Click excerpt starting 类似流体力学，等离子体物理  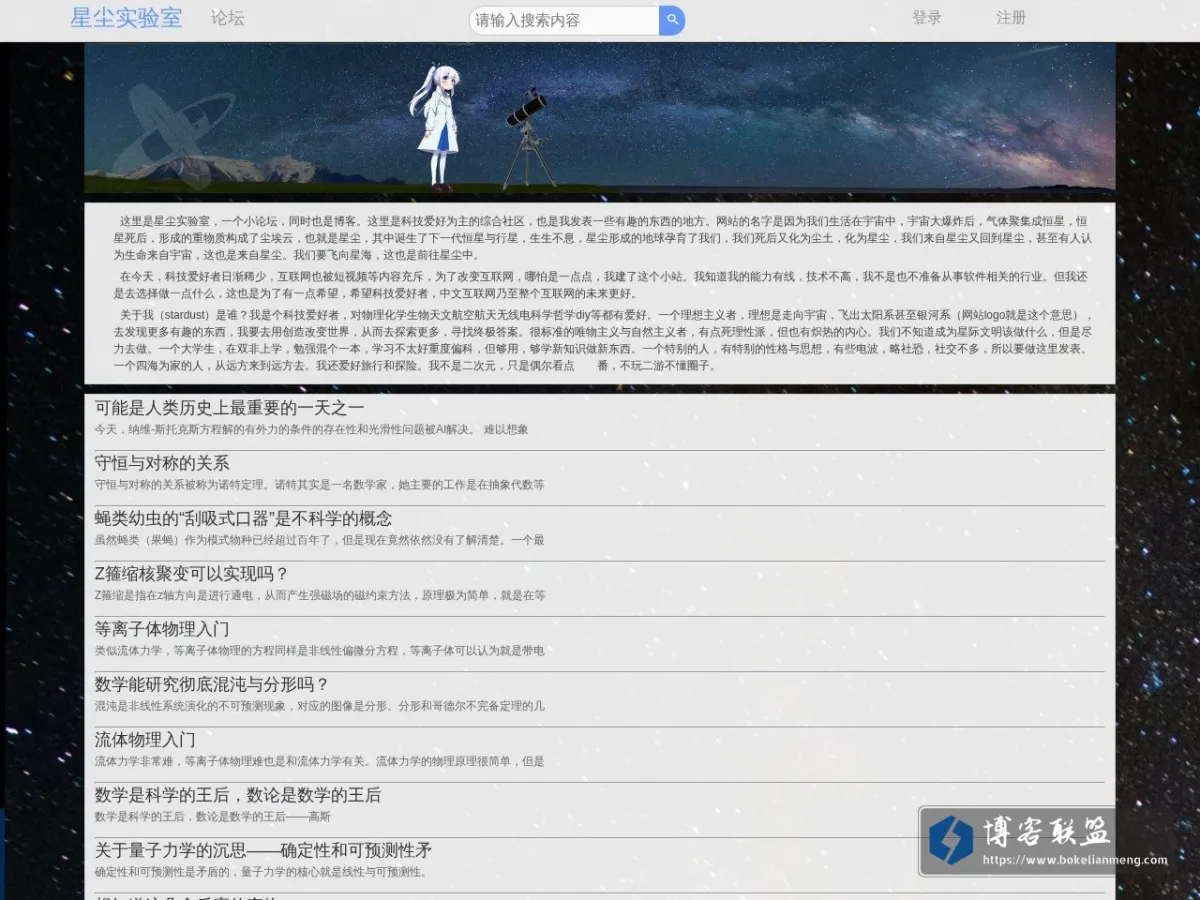(319, 651)
